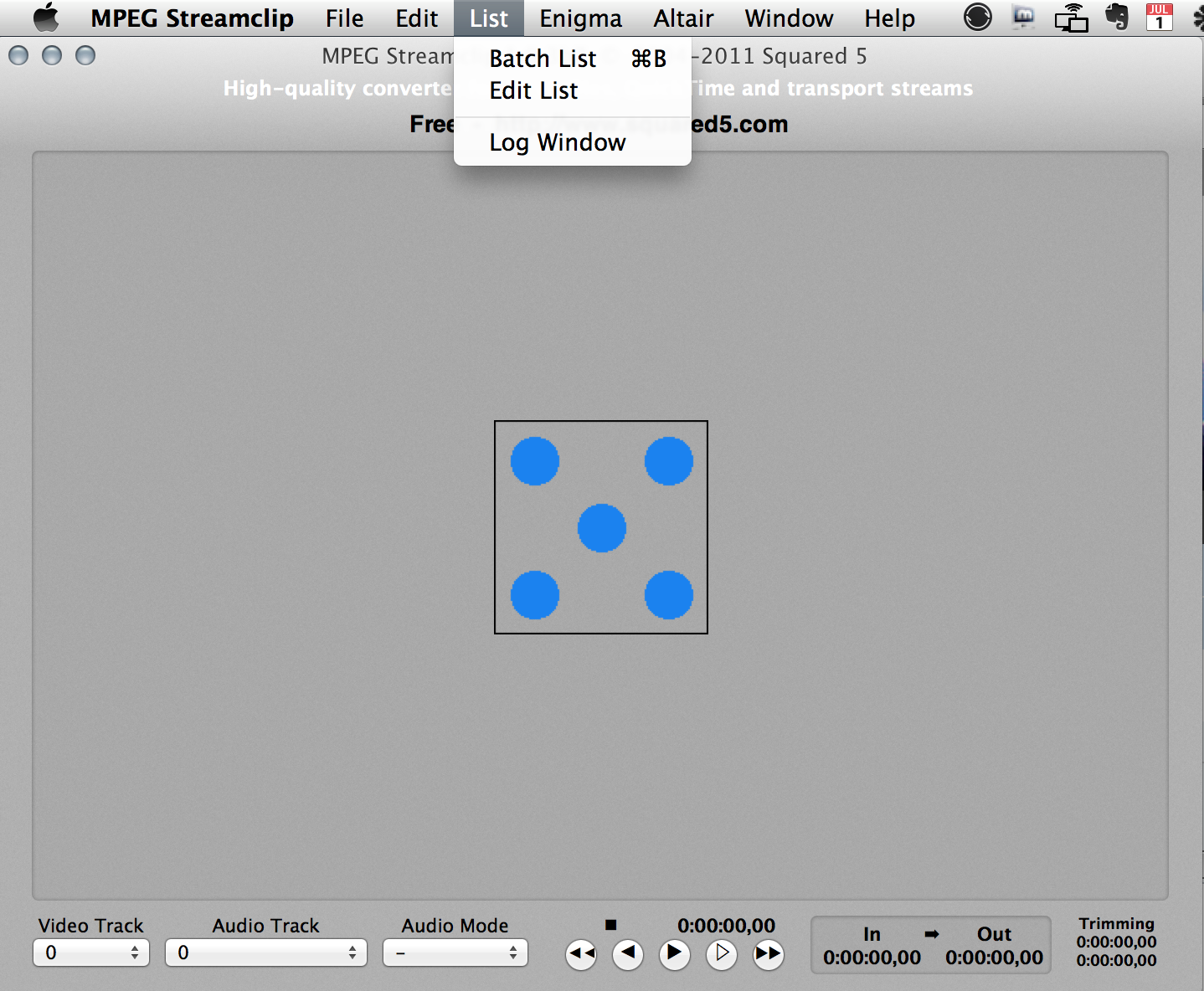The height and width of the screenshot is (991, 1204).
Task: Open the Apple menu
Action: (x=46, y=18)
